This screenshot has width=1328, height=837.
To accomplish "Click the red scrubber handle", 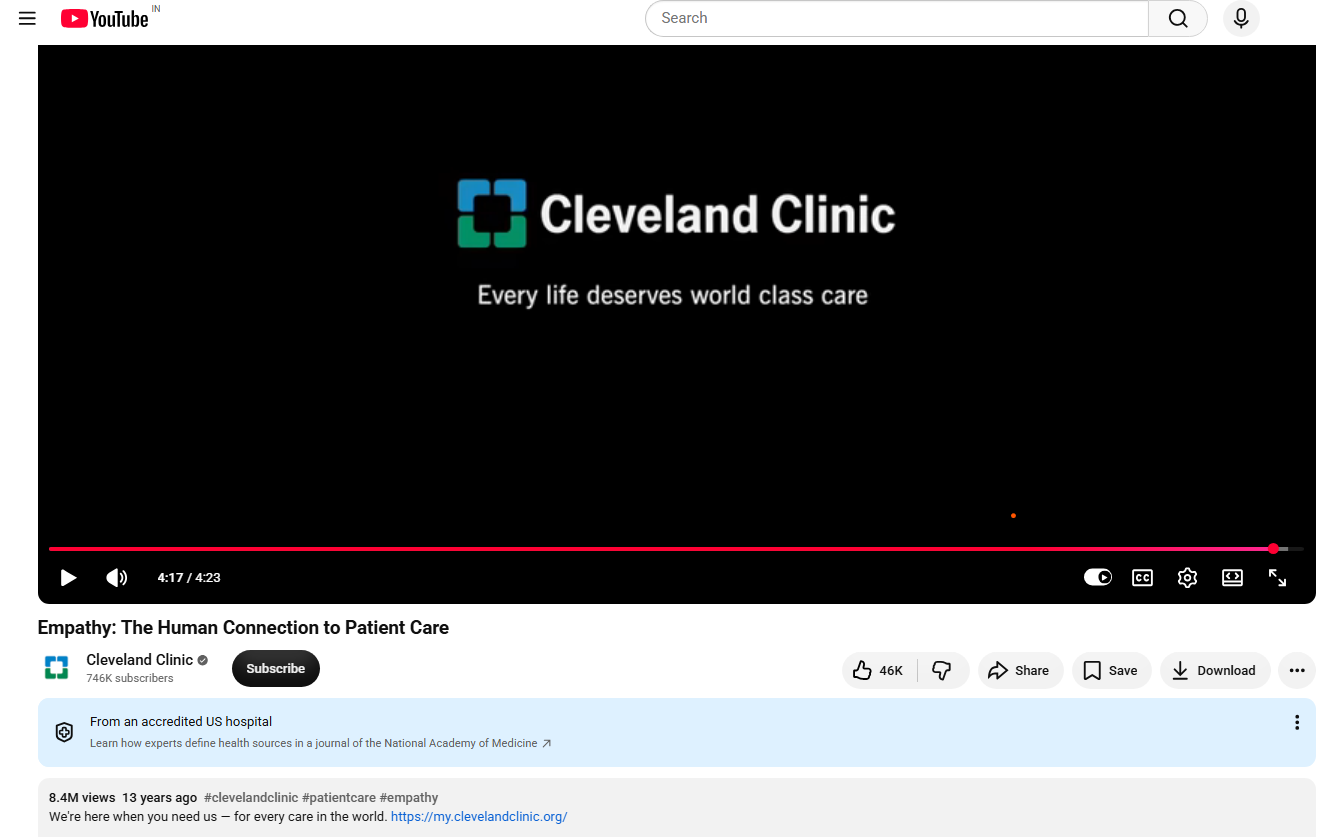I will coord(1273,549).
